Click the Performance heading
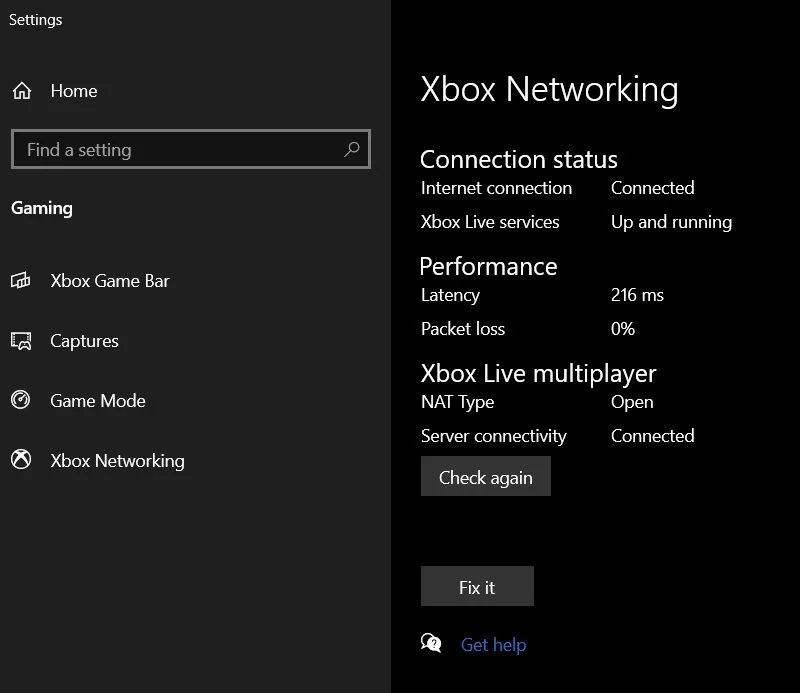This screenshot has width=800, height=693. point(488,267)
